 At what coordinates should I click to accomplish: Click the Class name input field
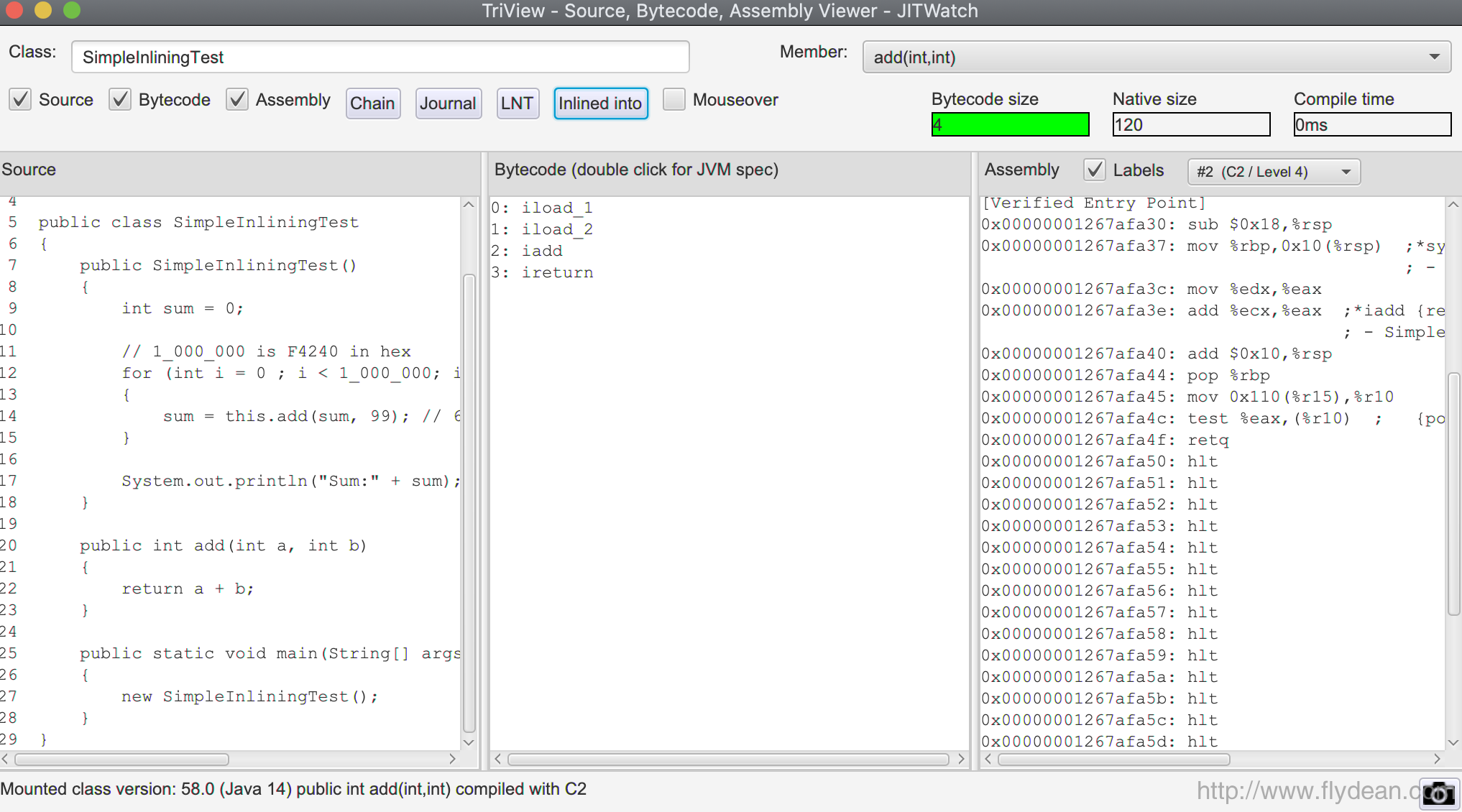tap(380, 57)
